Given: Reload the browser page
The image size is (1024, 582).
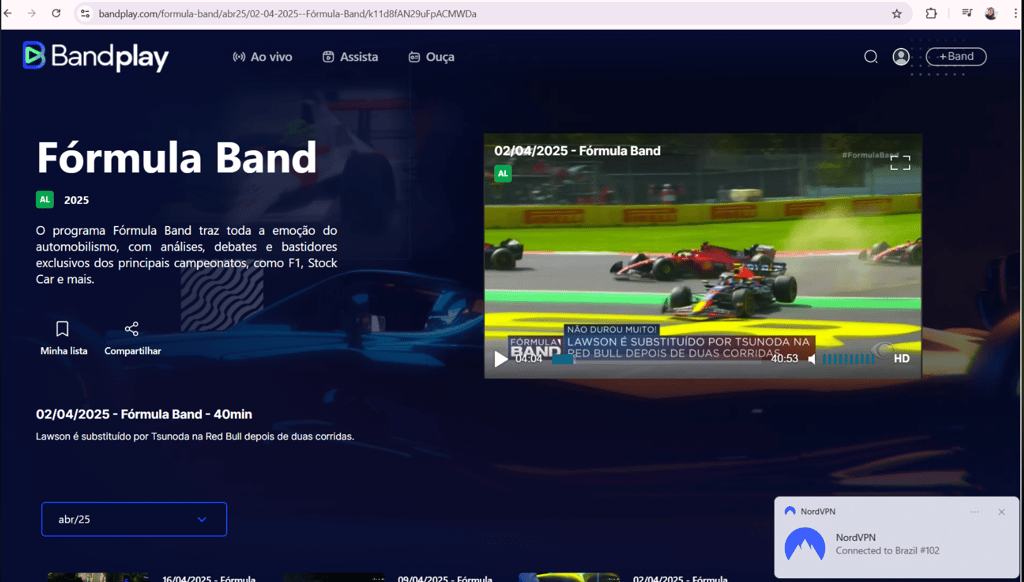Looking at the screenshot, I should point(56,13).
